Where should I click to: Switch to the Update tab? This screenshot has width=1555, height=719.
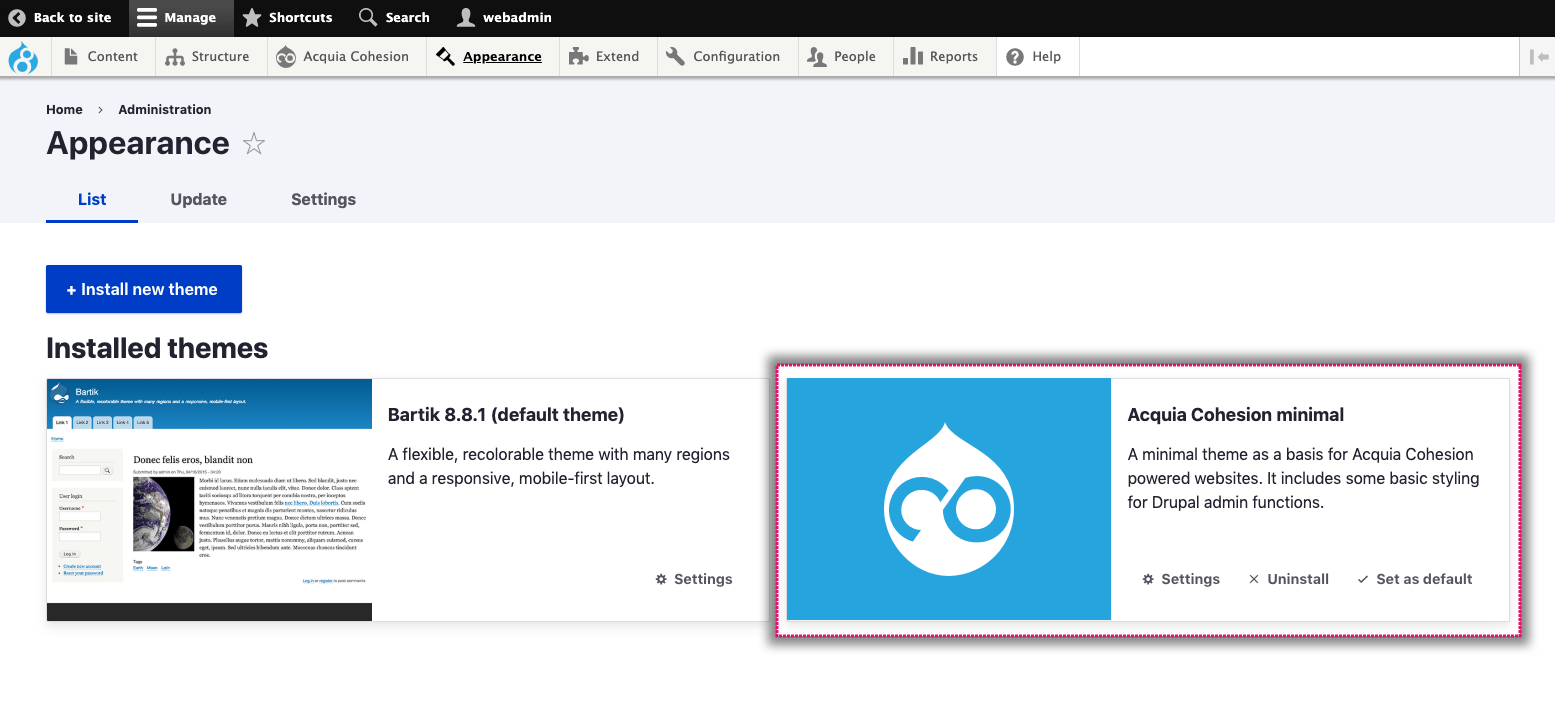pos(199,199)
